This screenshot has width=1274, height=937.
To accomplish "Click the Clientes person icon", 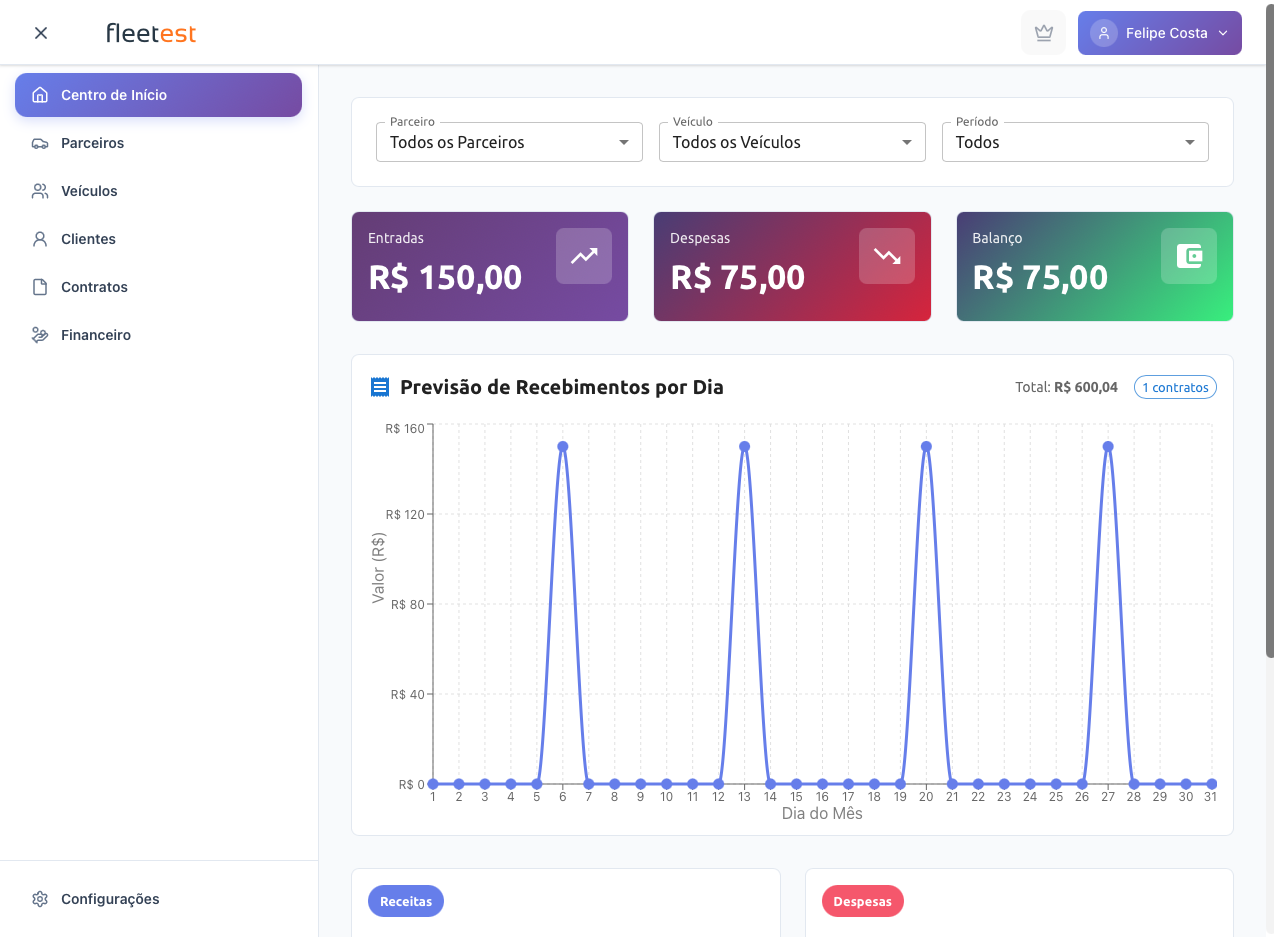I will [x=40, y=239].
